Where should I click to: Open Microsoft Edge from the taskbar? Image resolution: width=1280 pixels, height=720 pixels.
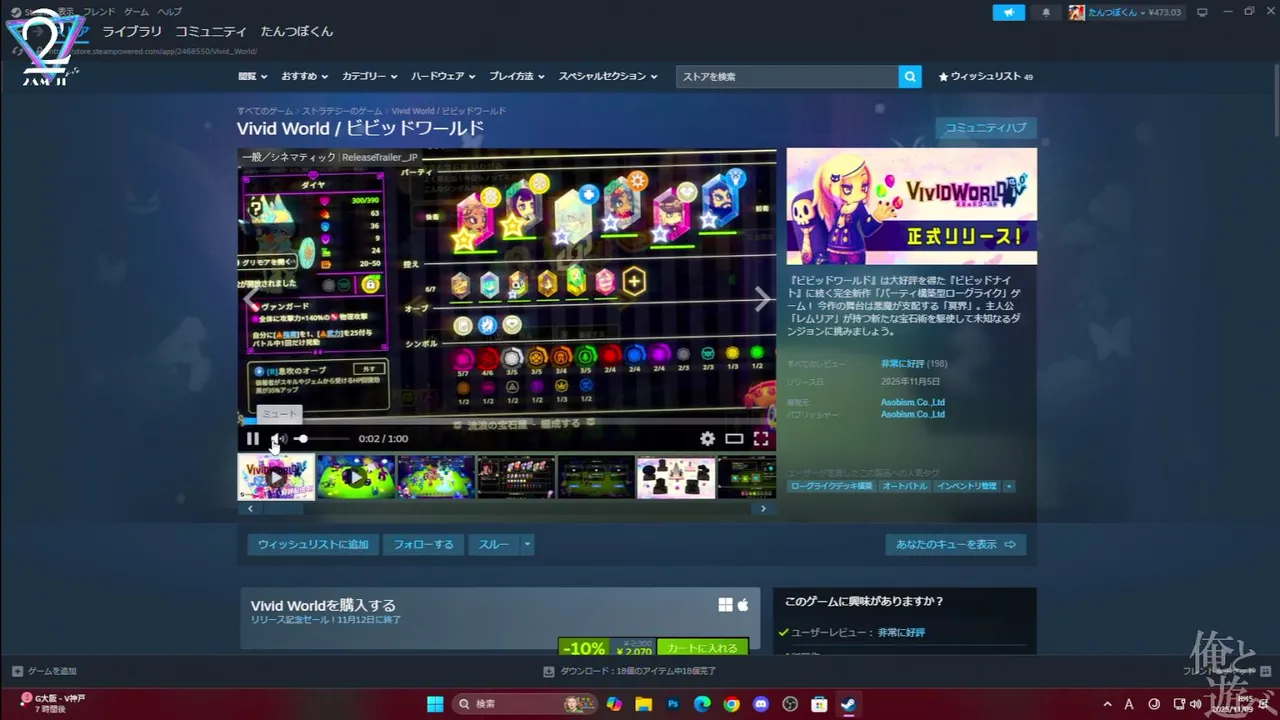tap(702, 704)
